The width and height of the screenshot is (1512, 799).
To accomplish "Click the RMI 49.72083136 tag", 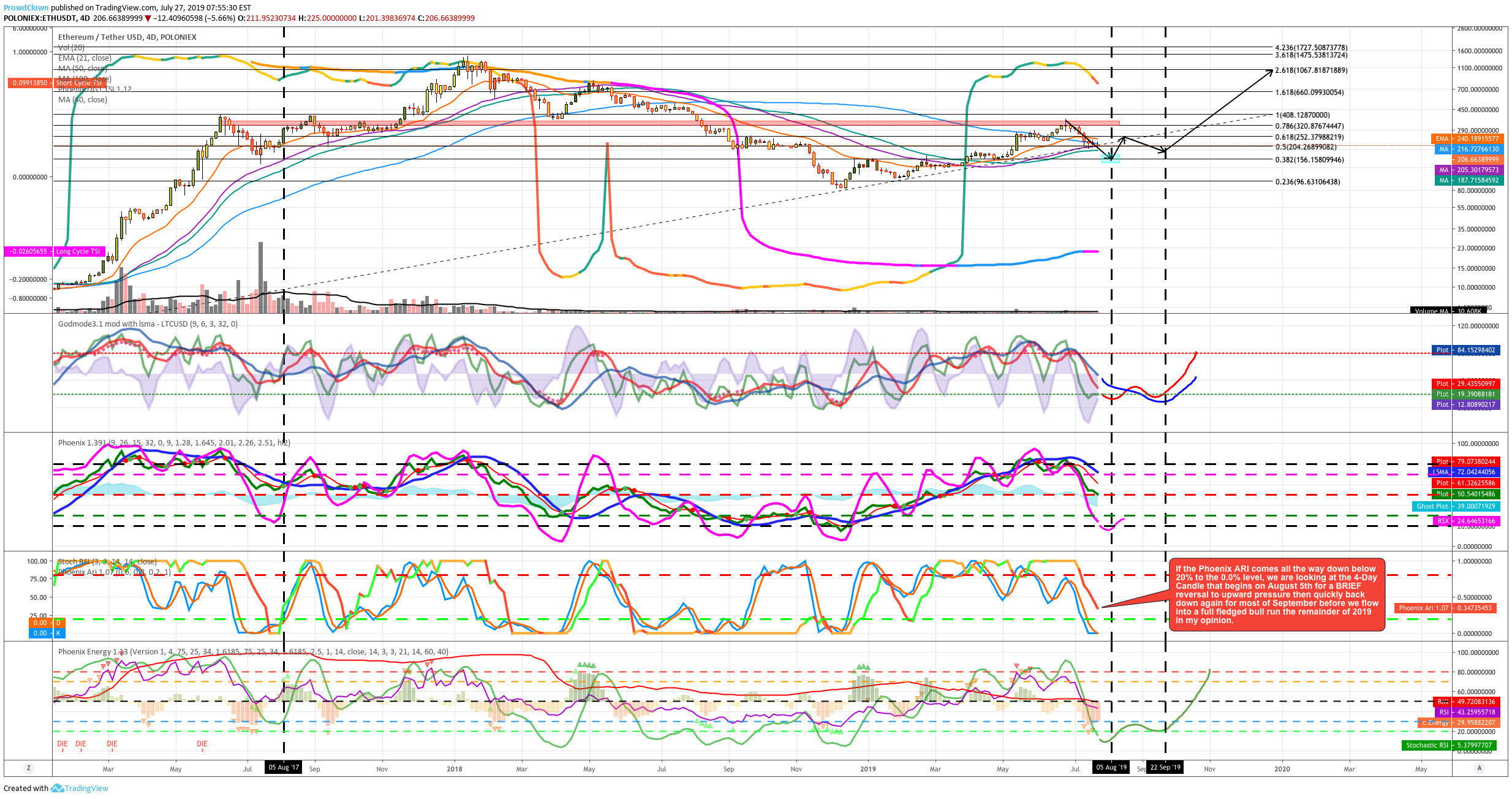I will pyautogui.click(x=1466, y=702).
